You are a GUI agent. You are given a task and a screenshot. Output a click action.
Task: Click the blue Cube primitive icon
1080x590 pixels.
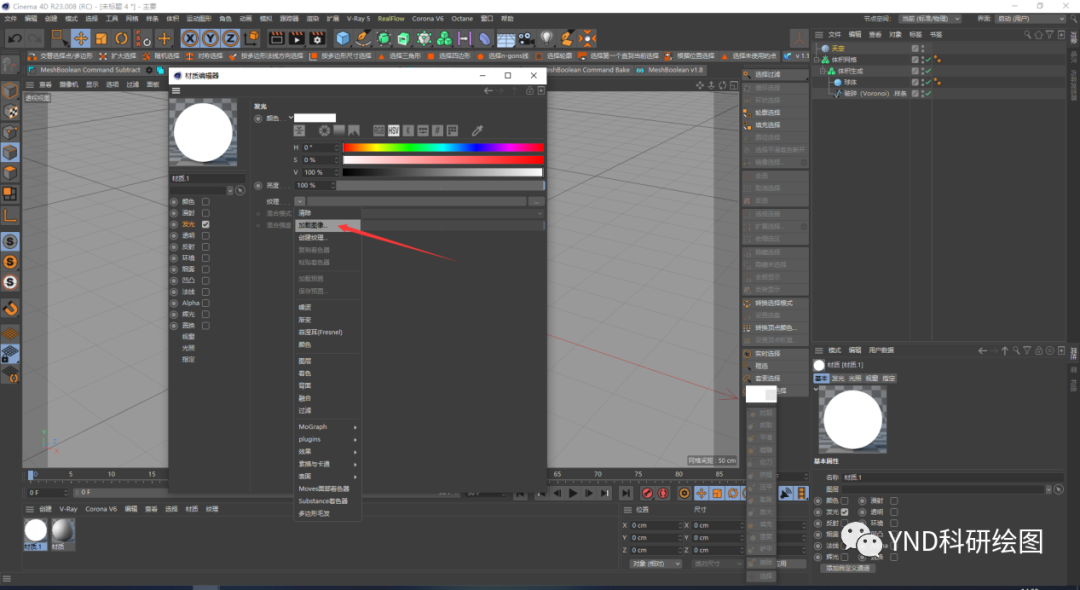coord(342,39)
